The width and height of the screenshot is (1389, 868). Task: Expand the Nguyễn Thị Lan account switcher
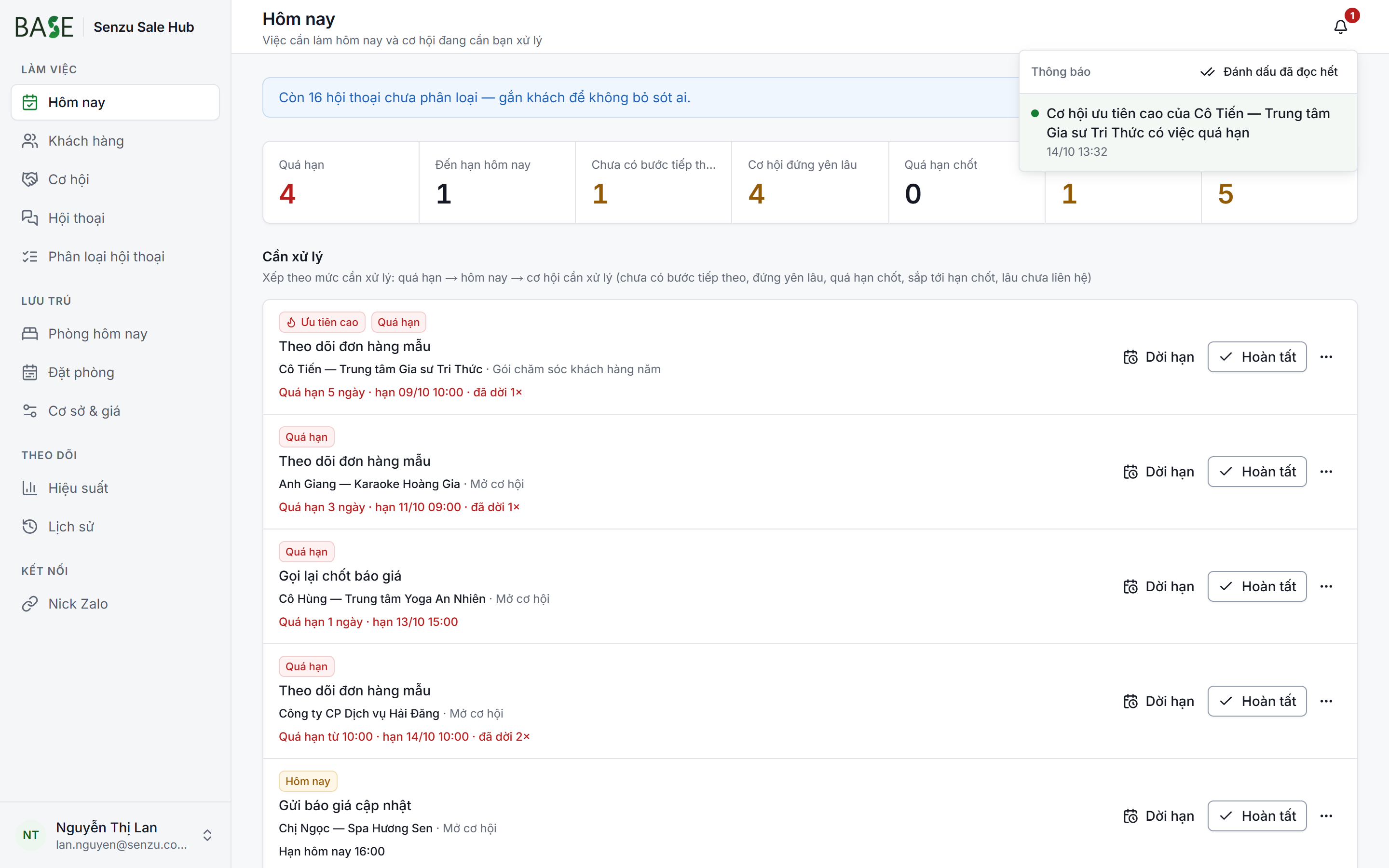[207, 835]
